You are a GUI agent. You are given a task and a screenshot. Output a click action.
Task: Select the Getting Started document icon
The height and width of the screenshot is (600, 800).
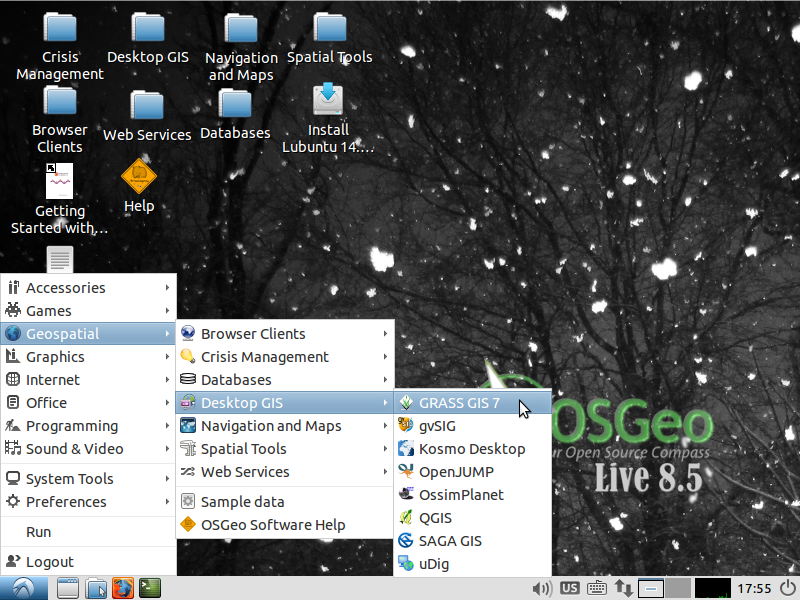click(x=60, y=182)
